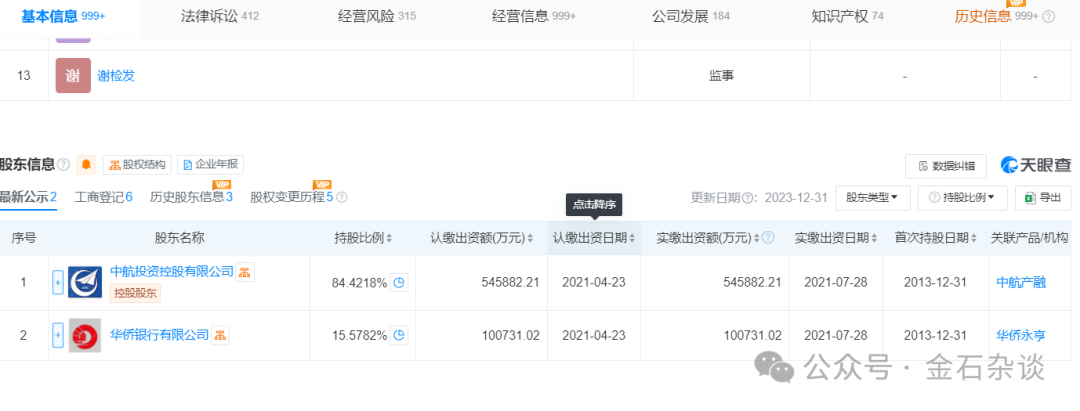
Task: Expand row 2 华侨银行有限公司 details
Action: click(58, 335)
